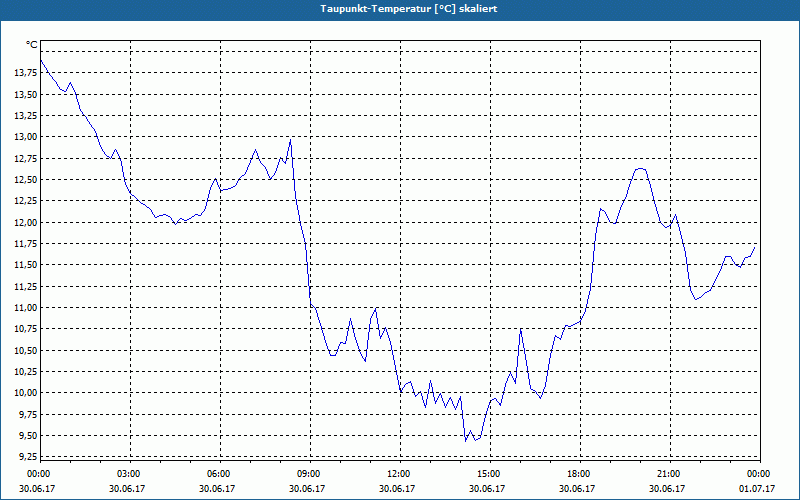Click the 03:00 time label

[x=130, y=473]
